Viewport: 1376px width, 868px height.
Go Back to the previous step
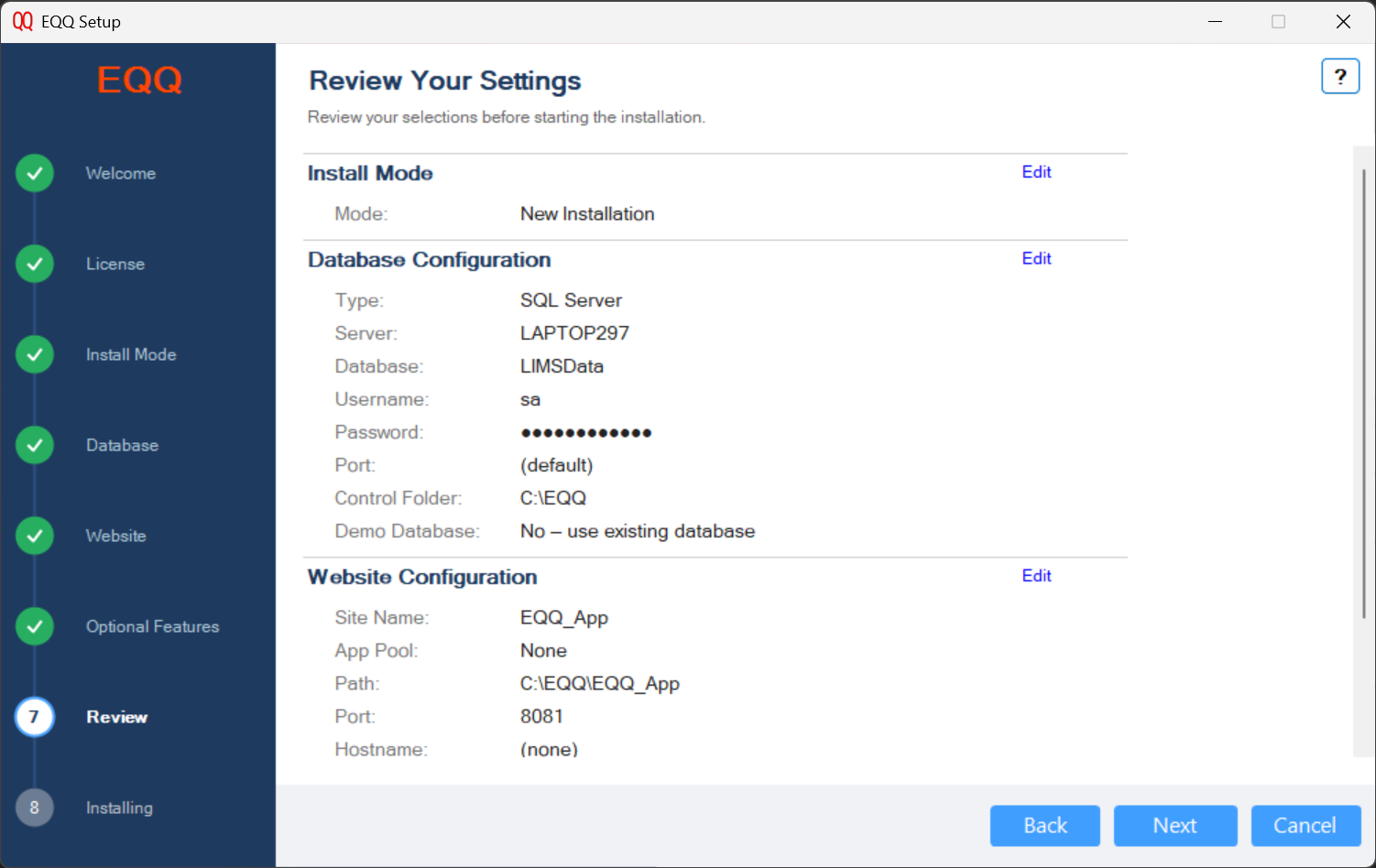coord(1044,825)
